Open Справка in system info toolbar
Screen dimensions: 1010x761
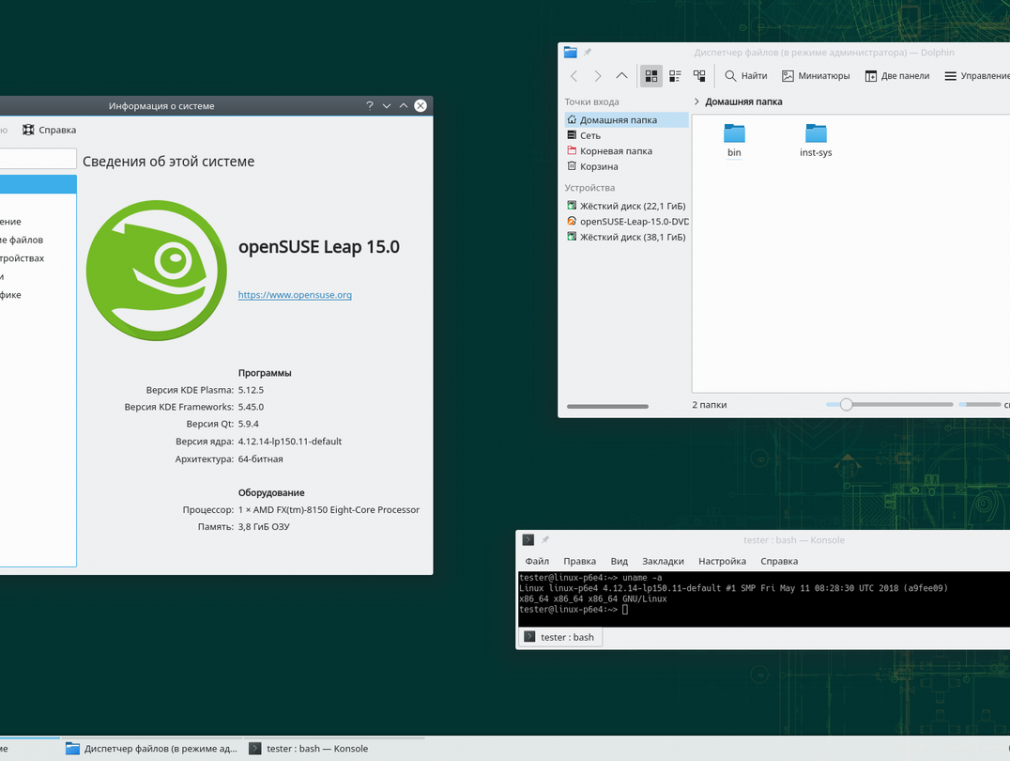pyautogui.click(x=50, y=130)
